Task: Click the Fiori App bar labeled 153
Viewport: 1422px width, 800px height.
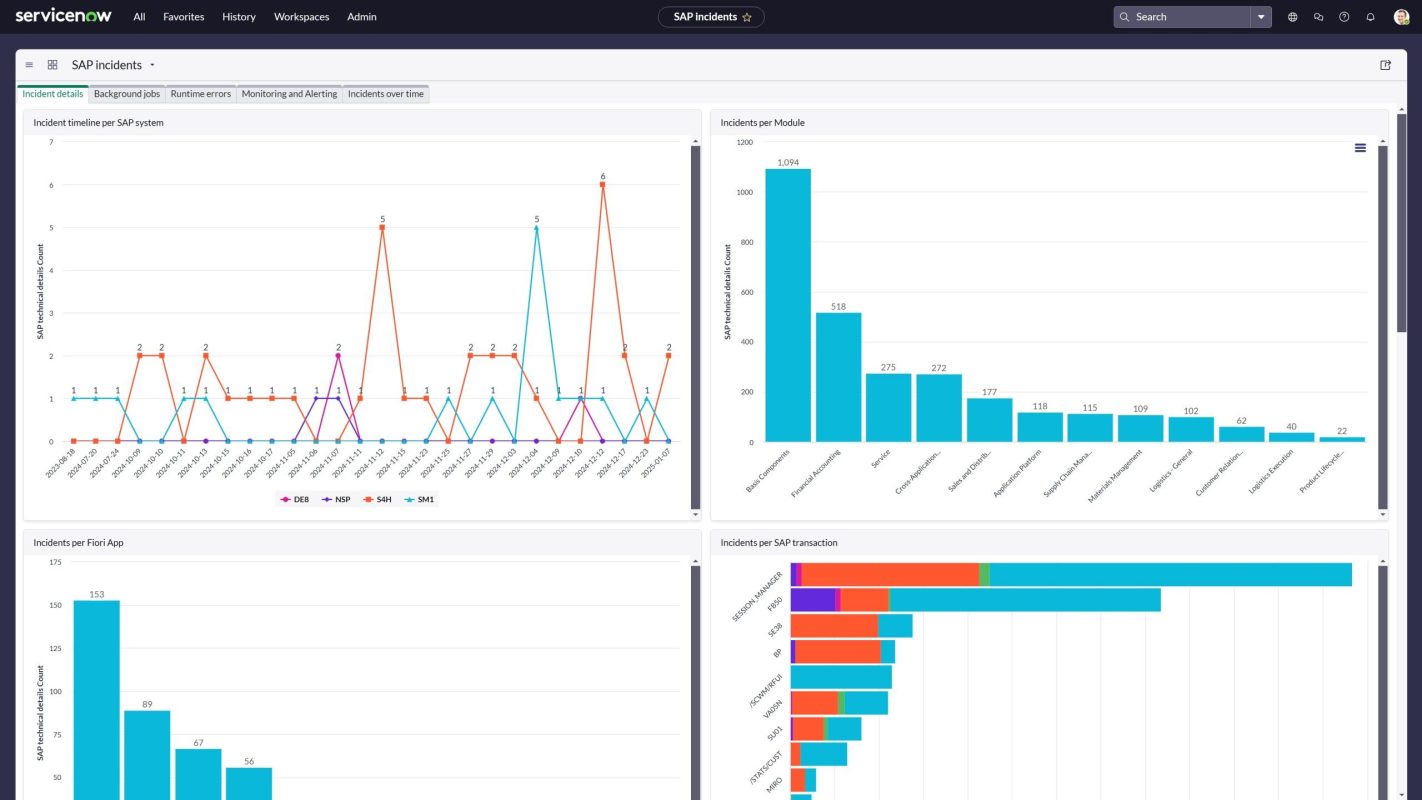Action: (96, 700)
